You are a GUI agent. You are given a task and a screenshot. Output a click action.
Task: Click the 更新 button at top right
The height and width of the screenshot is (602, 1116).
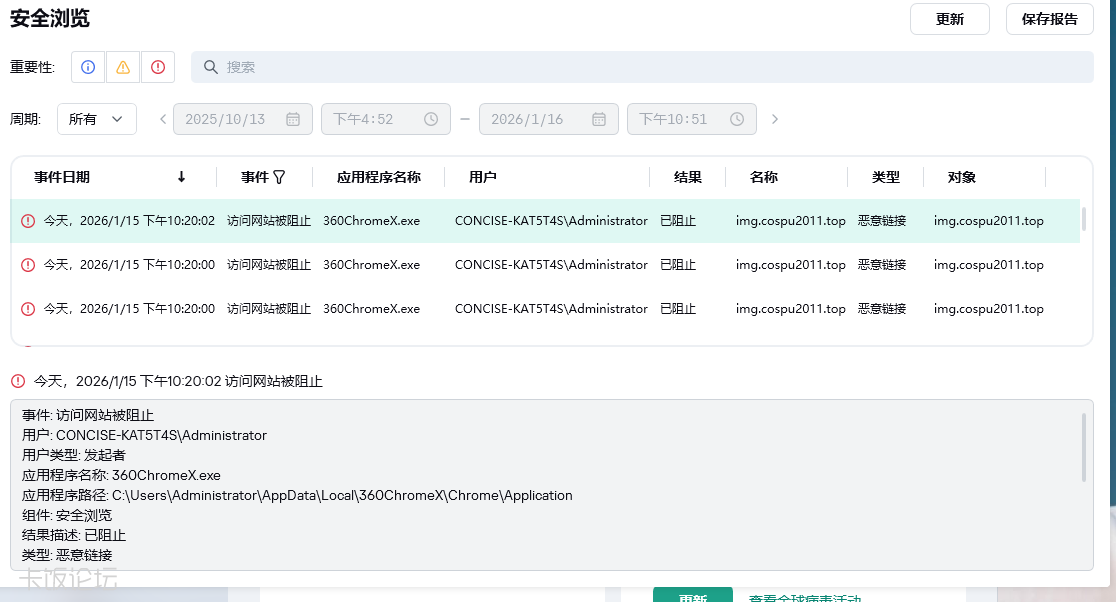(x=949, y=19)
